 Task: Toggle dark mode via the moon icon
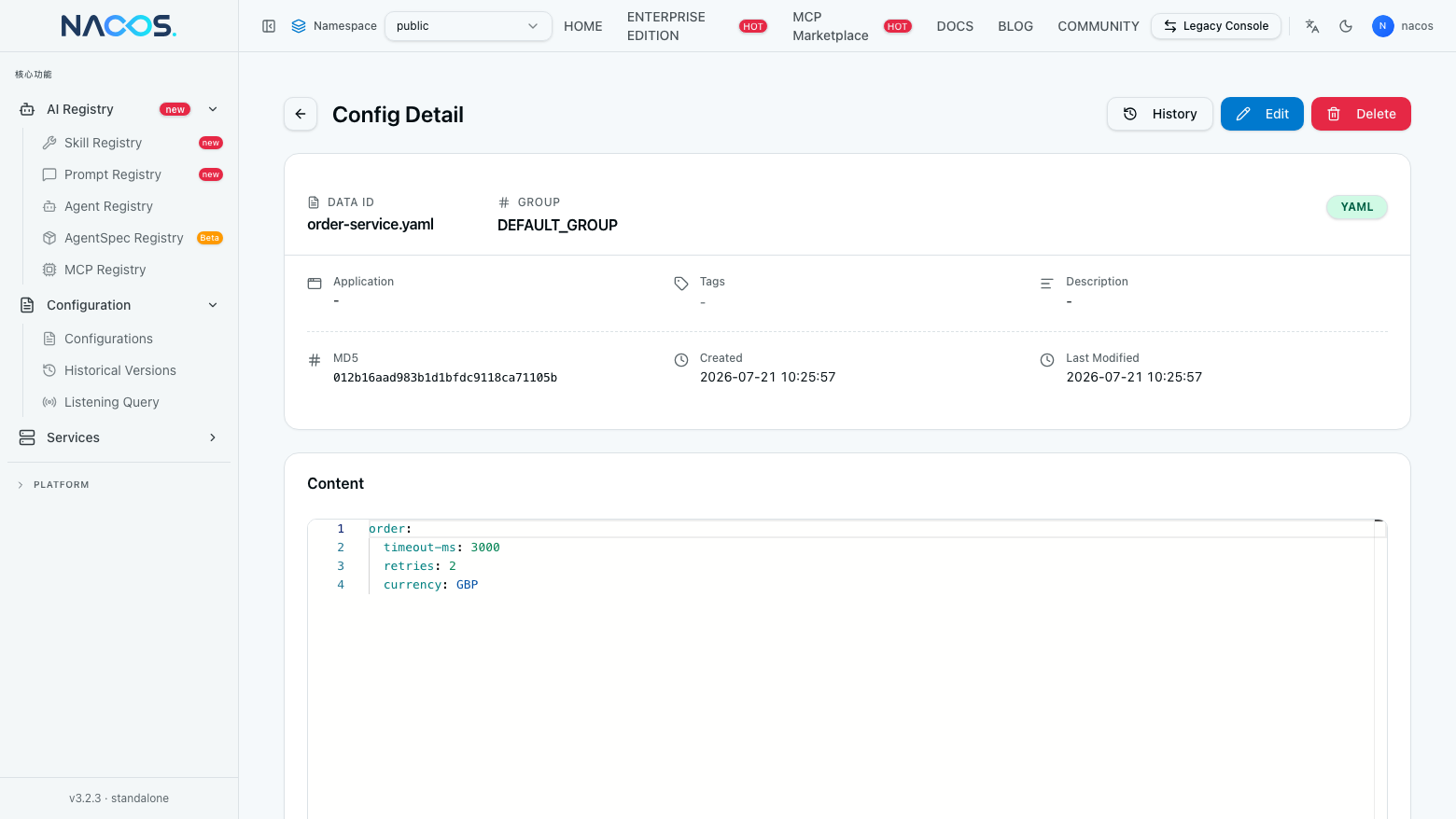pos(1346,26)
